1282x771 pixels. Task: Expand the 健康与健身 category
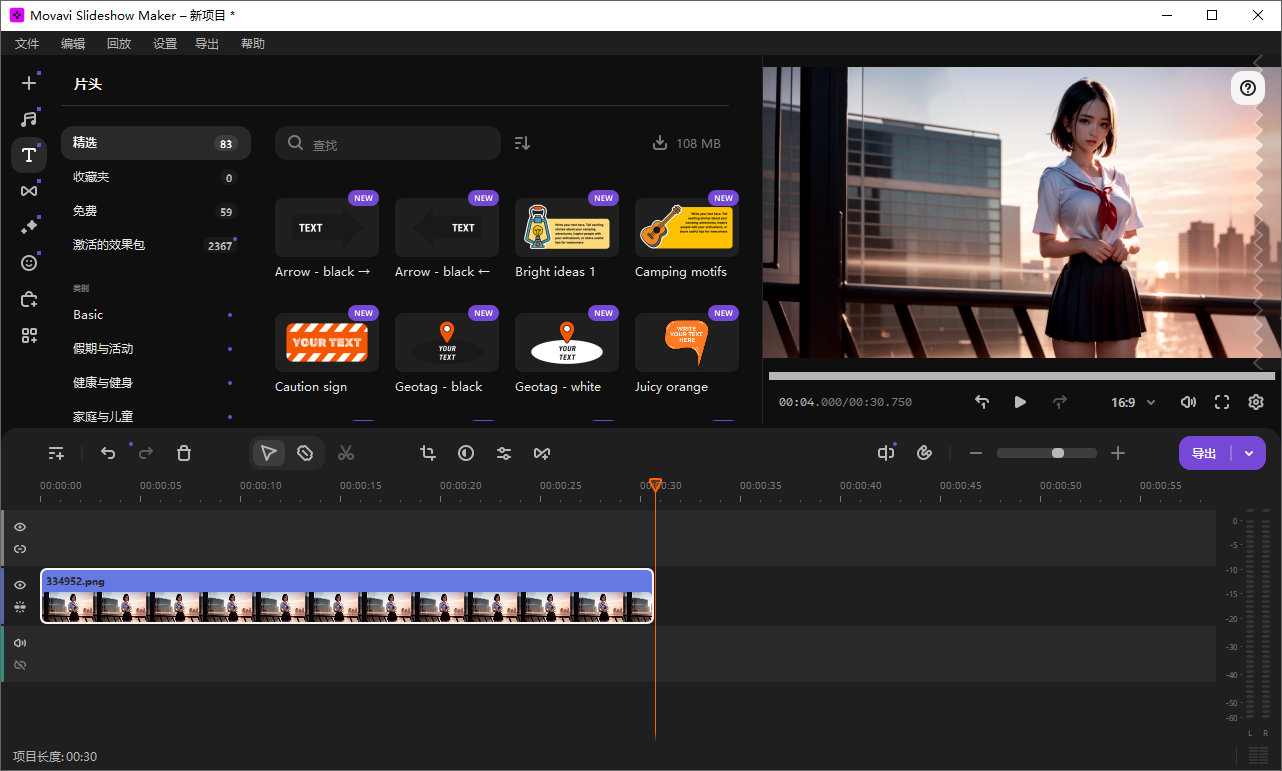tap(151, 382)
